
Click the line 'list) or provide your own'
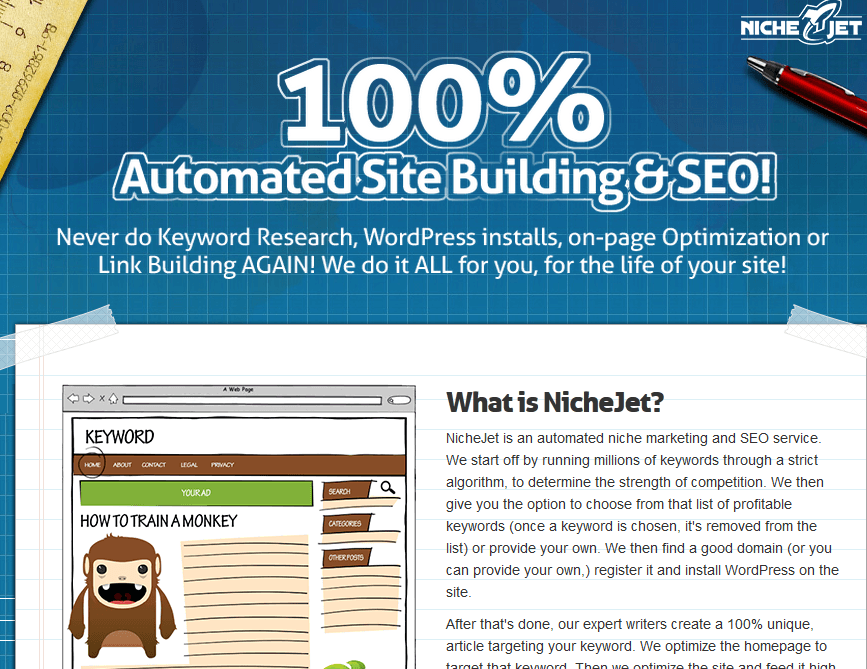(x=639, y=548)
